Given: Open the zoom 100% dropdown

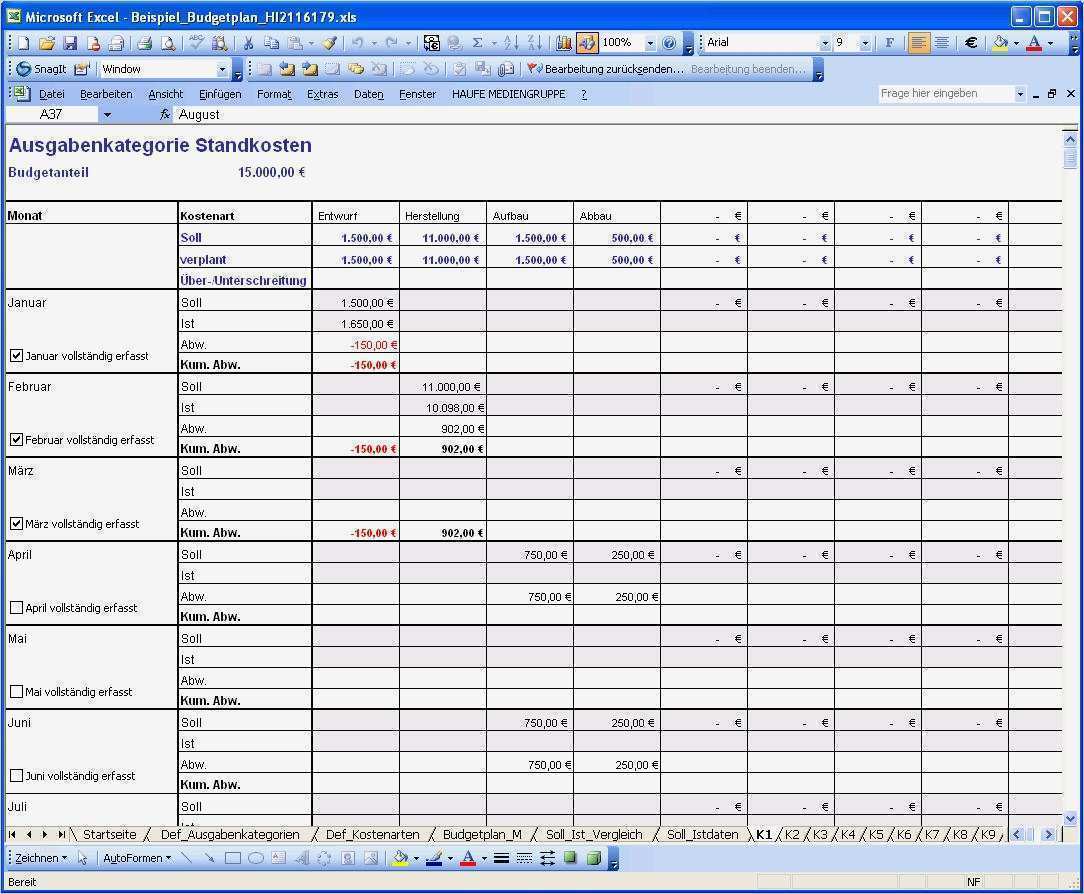Looking at the screenshot, I should (x=650, y=43).
